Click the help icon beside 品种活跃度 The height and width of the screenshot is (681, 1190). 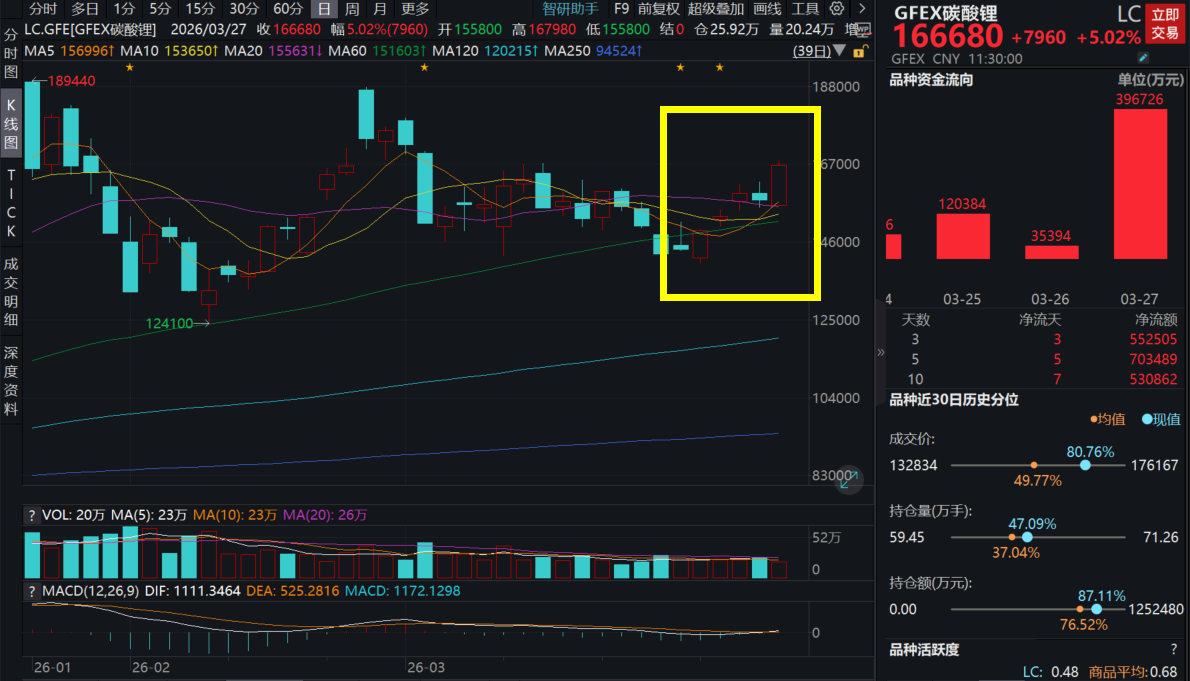(x=1174, y=650)
